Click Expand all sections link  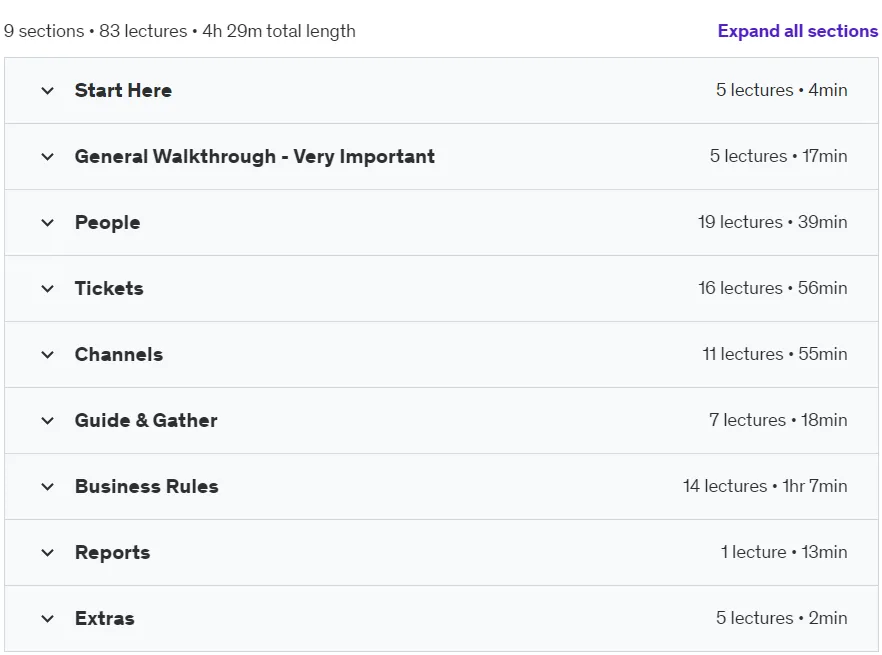798,31
